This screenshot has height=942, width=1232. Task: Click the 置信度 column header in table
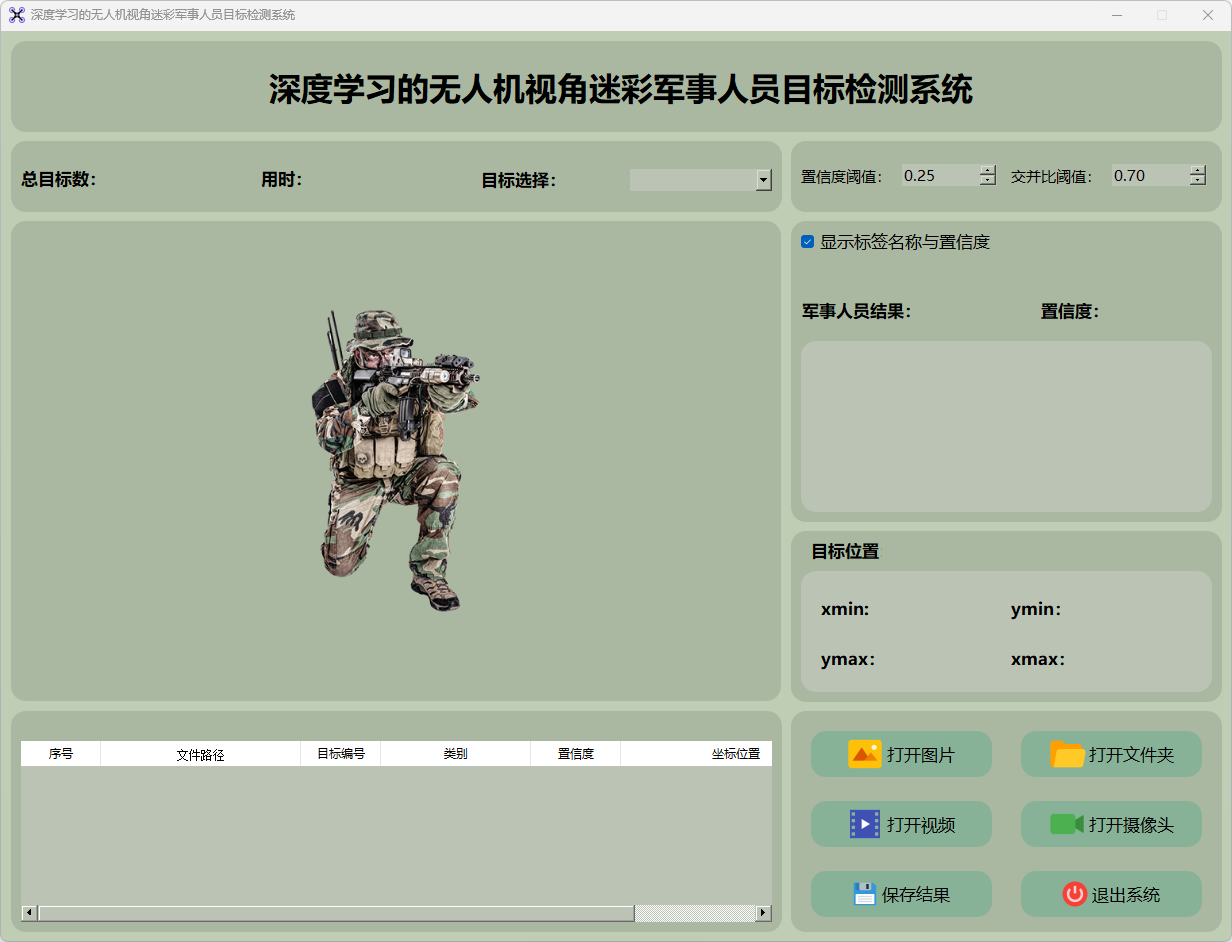coord(575,754)
